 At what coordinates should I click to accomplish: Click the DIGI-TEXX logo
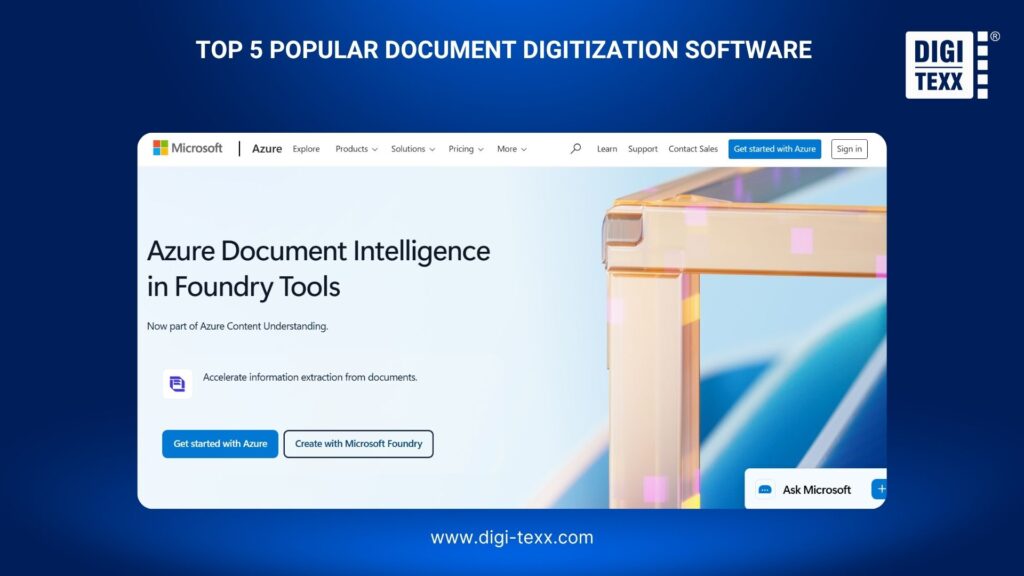951,65
